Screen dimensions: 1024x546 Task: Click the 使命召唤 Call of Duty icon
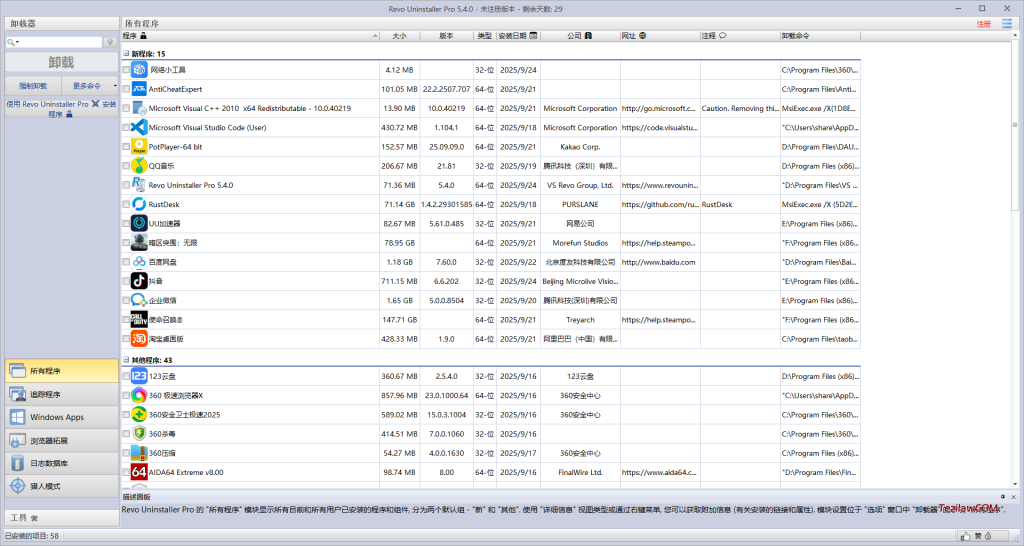coord(139,319)
